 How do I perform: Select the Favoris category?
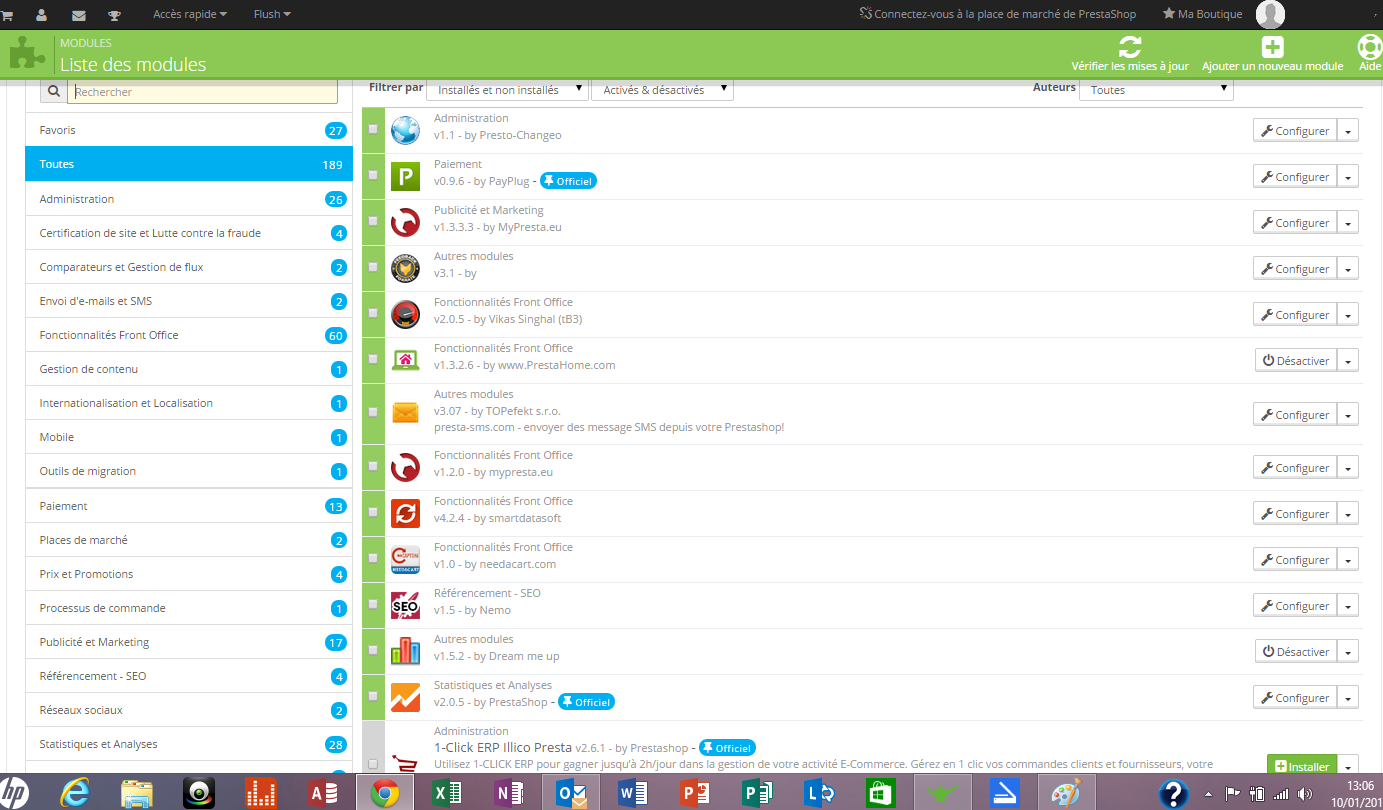(x=188, y=130)
